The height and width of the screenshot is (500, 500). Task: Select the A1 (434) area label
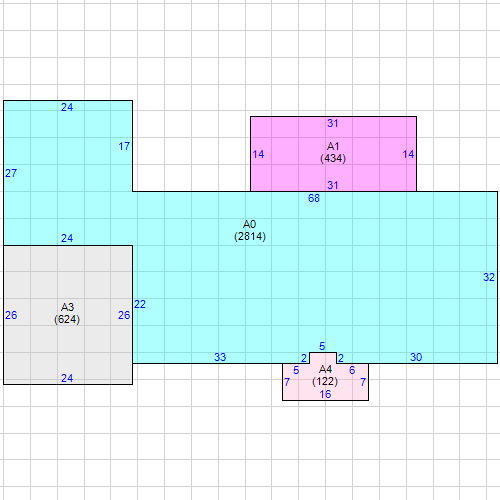pos(333,152)
